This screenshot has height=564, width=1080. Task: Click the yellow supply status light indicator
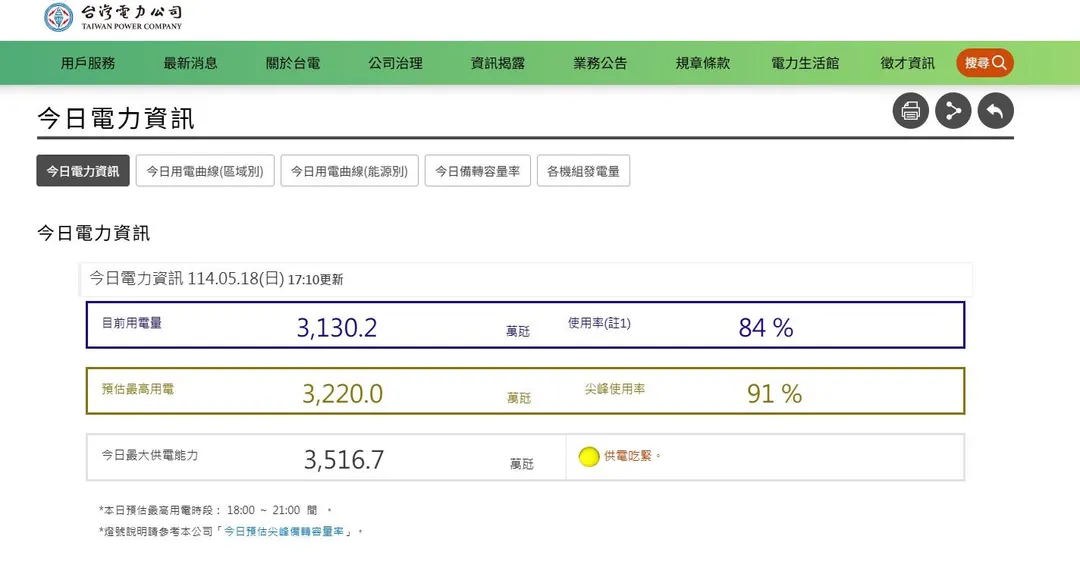point(589,457)
